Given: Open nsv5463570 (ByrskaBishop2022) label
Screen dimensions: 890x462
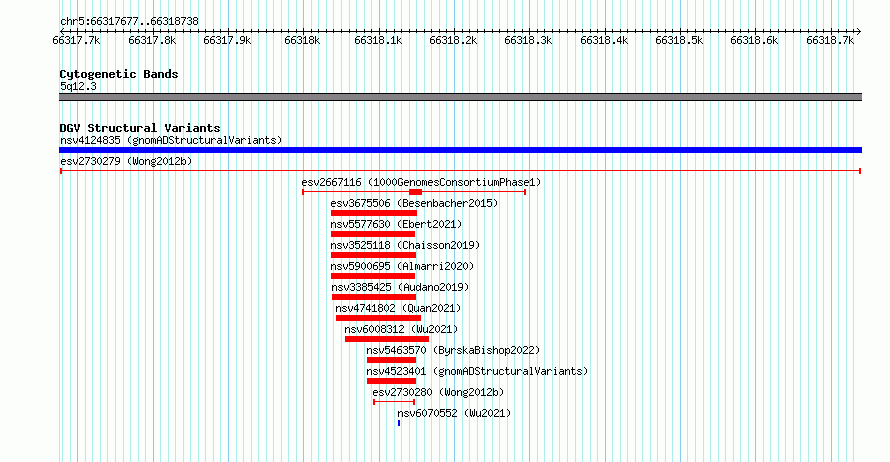Looking at the screenshot, I should click(x=454, y=350).
